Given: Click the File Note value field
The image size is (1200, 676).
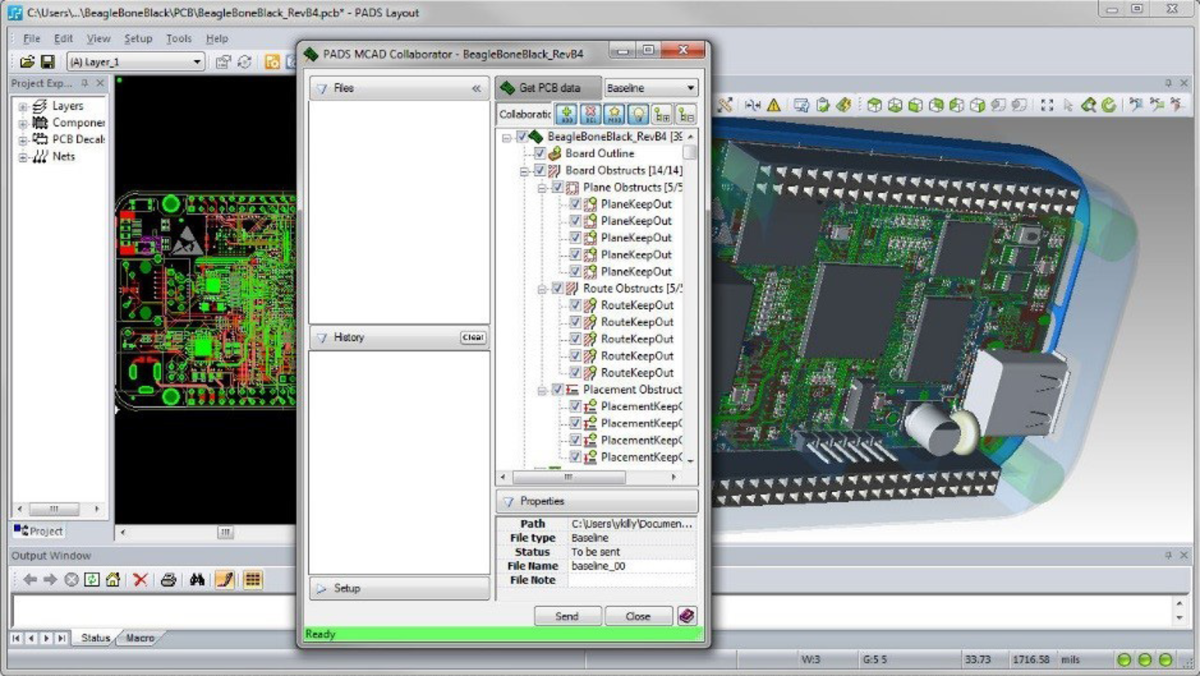Looking at the screenshot, I should pos(632,580).
